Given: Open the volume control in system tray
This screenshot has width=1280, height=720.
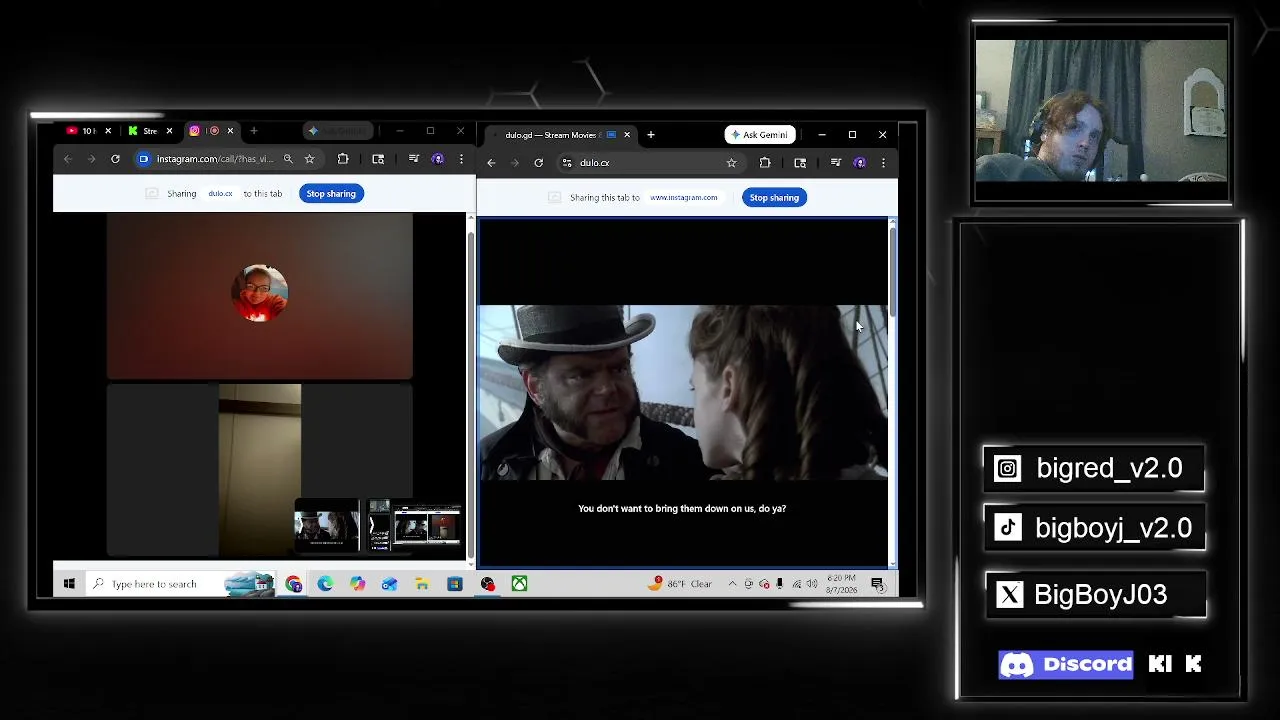Looking at the screenshot, I should tap(812, 584).
